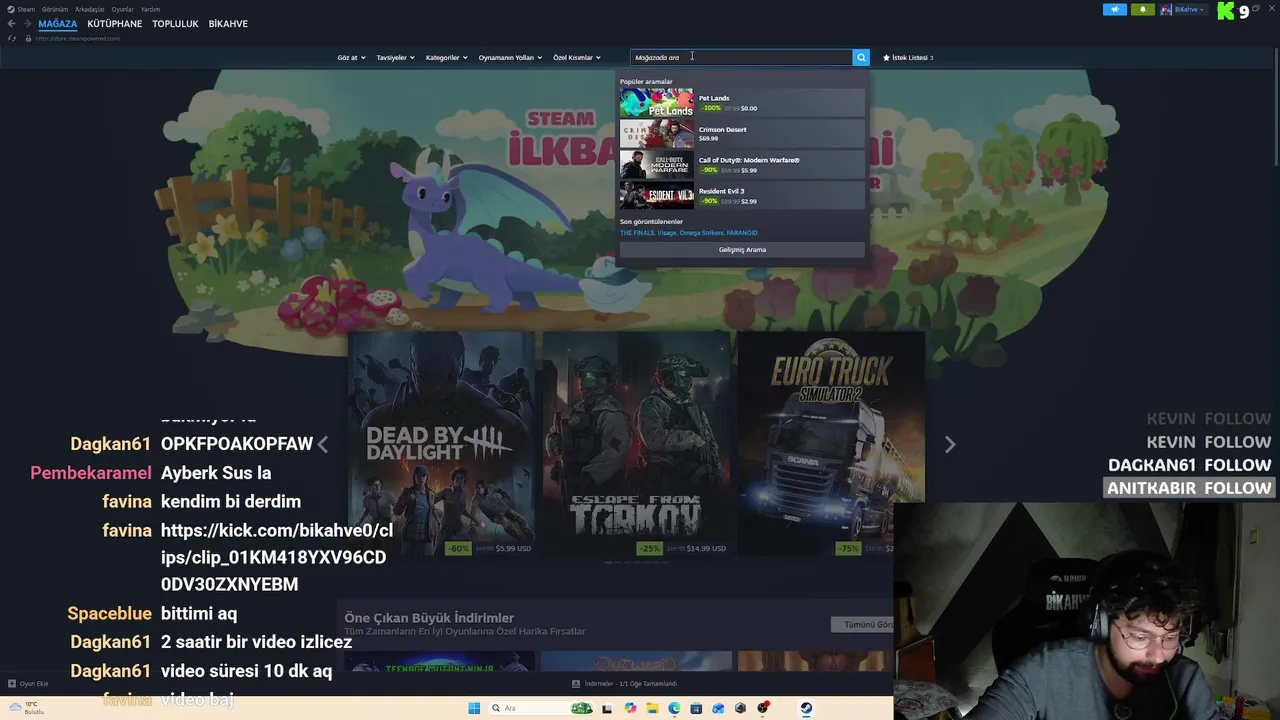Open recently viewed THE FINALS link
This screenshot has height=720, width=1280.
(637, 233)
